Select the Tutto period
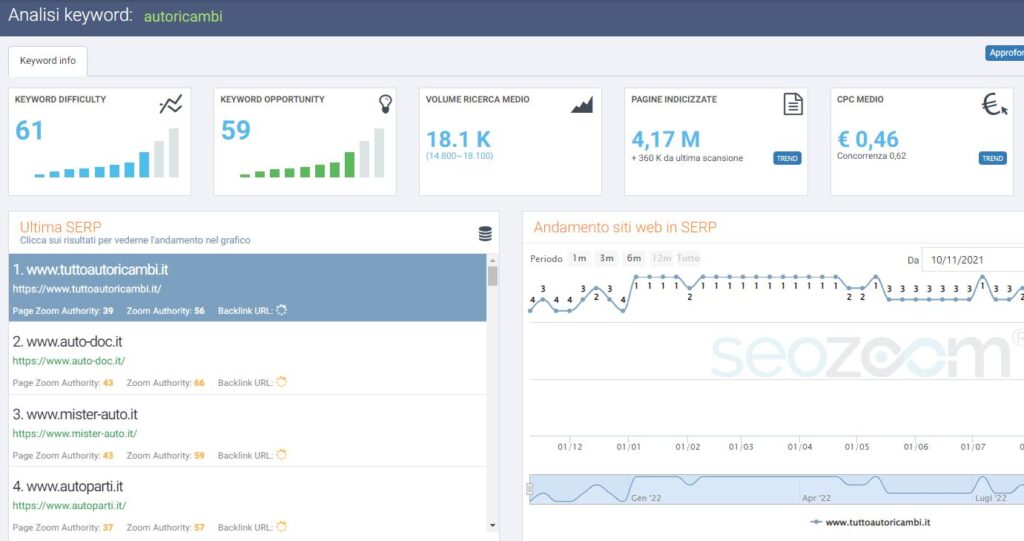Screen dimensions: 1024x541 click(x=688, y=258)
